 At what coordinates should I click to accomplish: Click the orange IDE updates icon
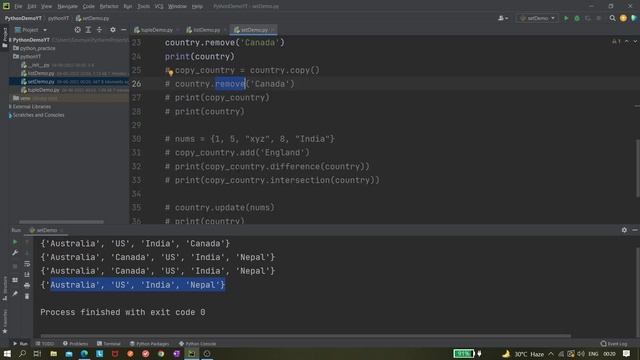tap(623, 18)
